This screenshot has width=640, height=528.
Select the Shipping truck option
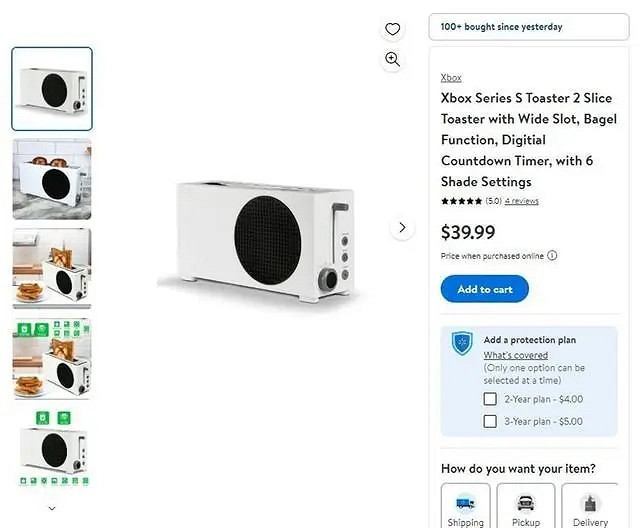465,505
